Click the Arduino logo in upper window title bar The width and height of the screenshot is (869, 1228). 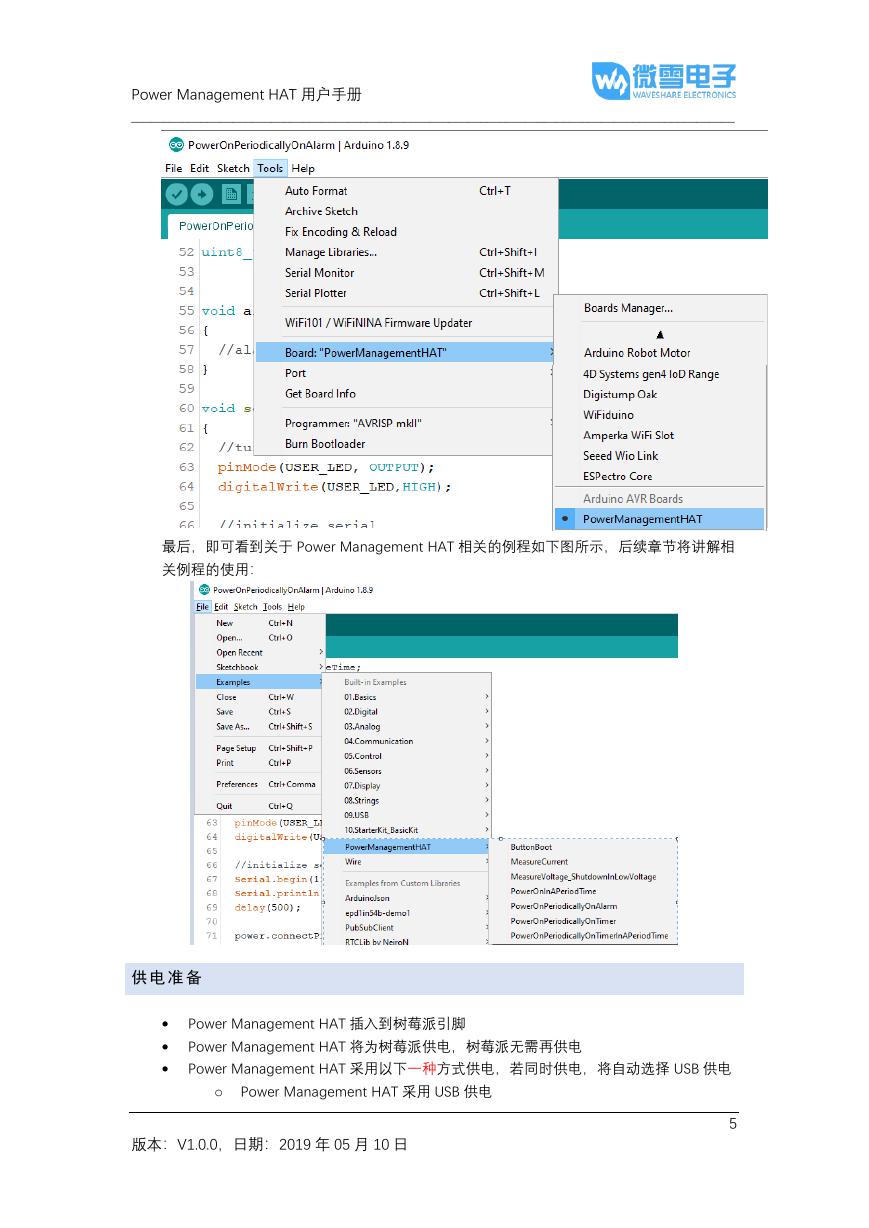tap(176, 145)
